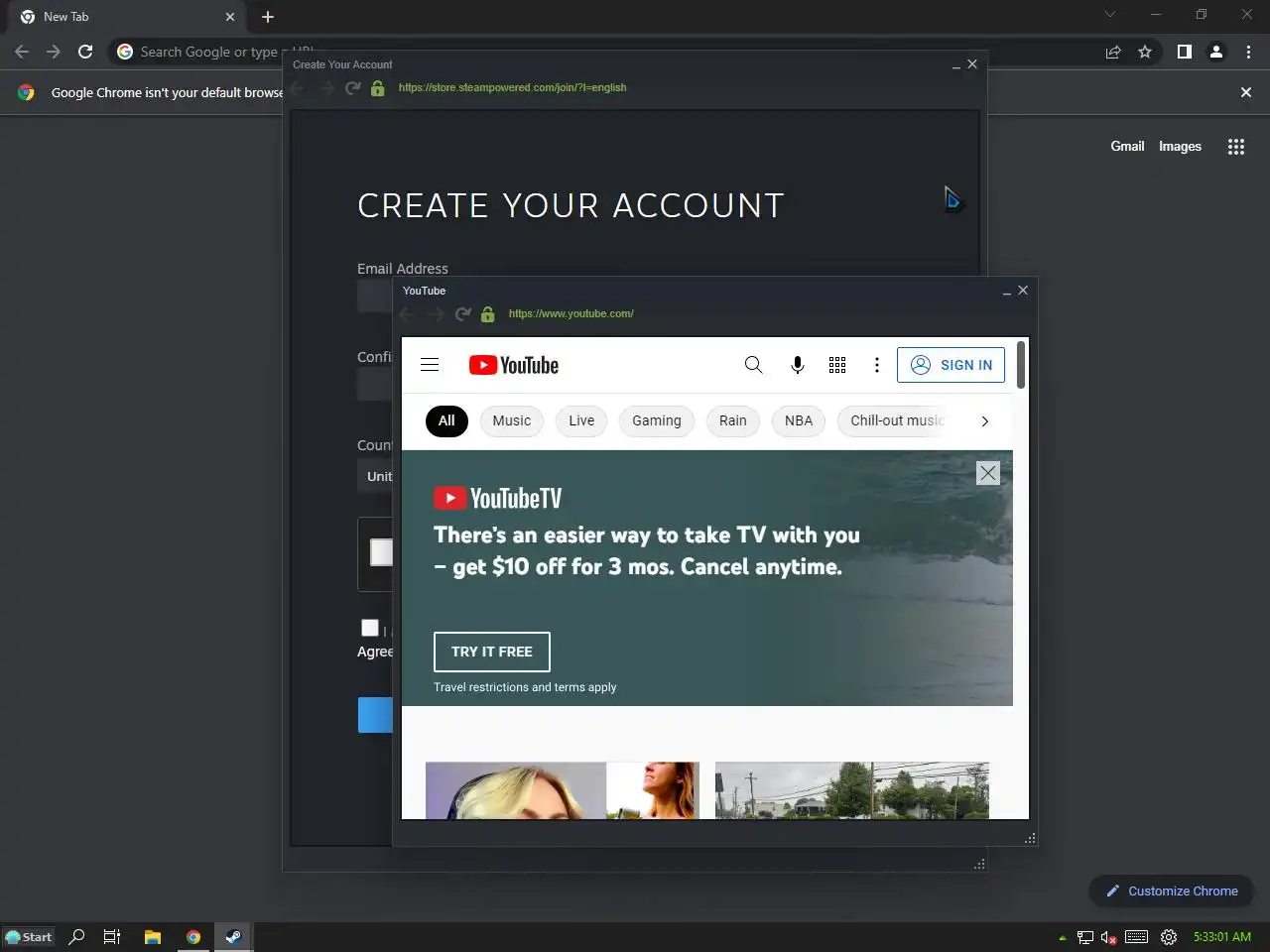Viewport: 1270px width, 952px height.
Task: Open Chrome three-dot menu
Action: [x=1248, y=52]
